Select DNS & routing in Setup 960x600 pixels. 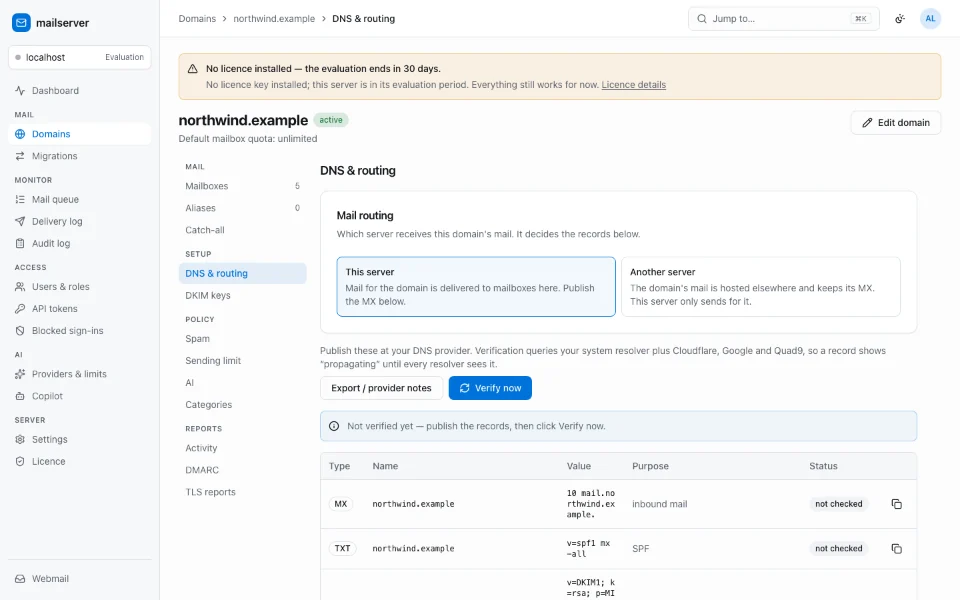[x=242, y=274]
